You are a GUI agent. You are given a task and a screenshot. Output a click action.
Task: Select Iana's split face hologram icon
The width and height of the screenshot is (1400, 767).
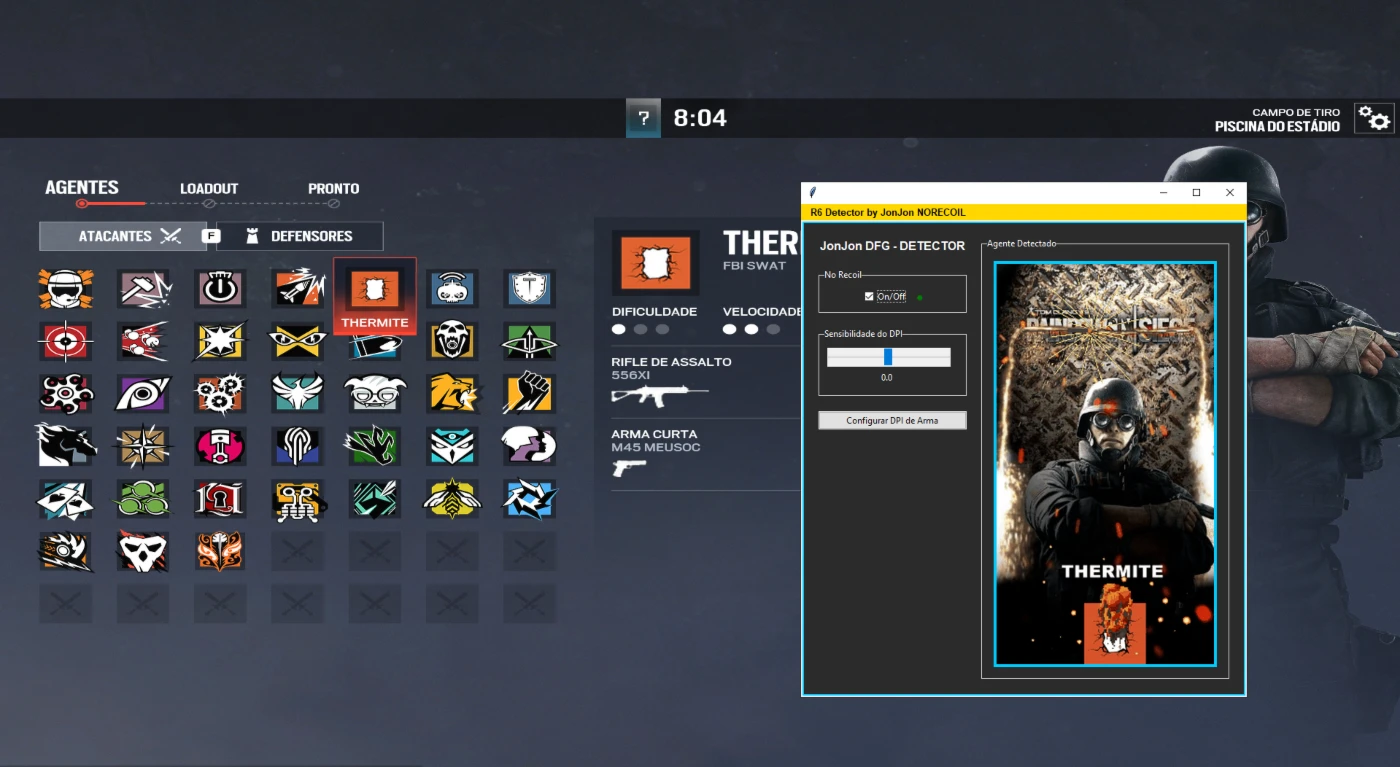point(529,446)
